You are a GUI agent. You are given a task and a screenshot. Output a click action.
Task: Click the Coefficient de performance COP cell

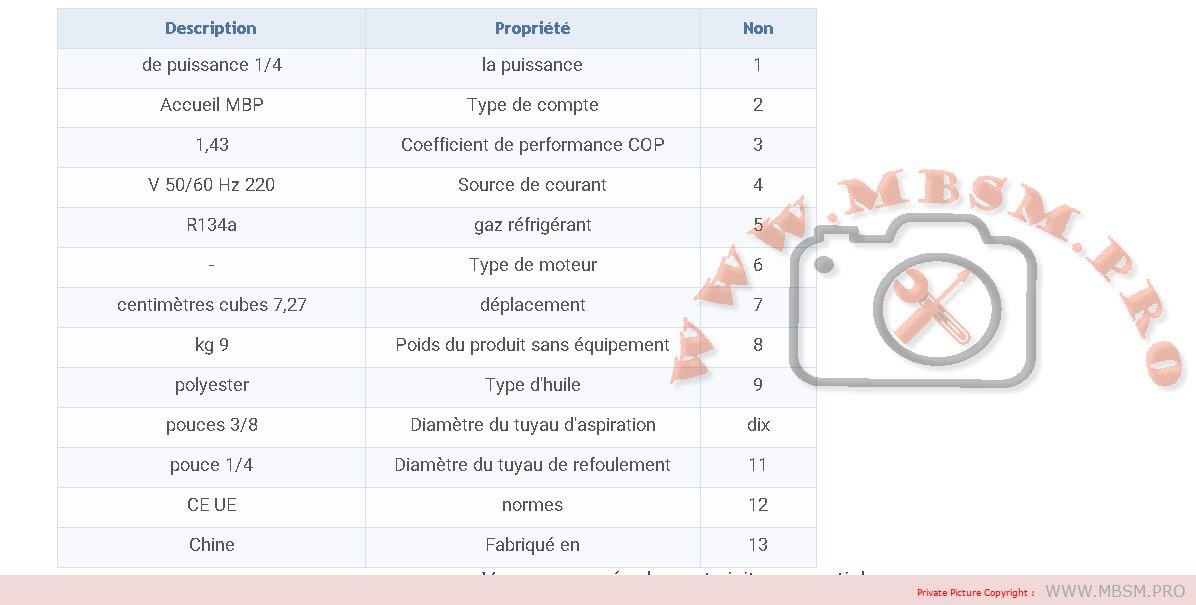pos(532,145)
